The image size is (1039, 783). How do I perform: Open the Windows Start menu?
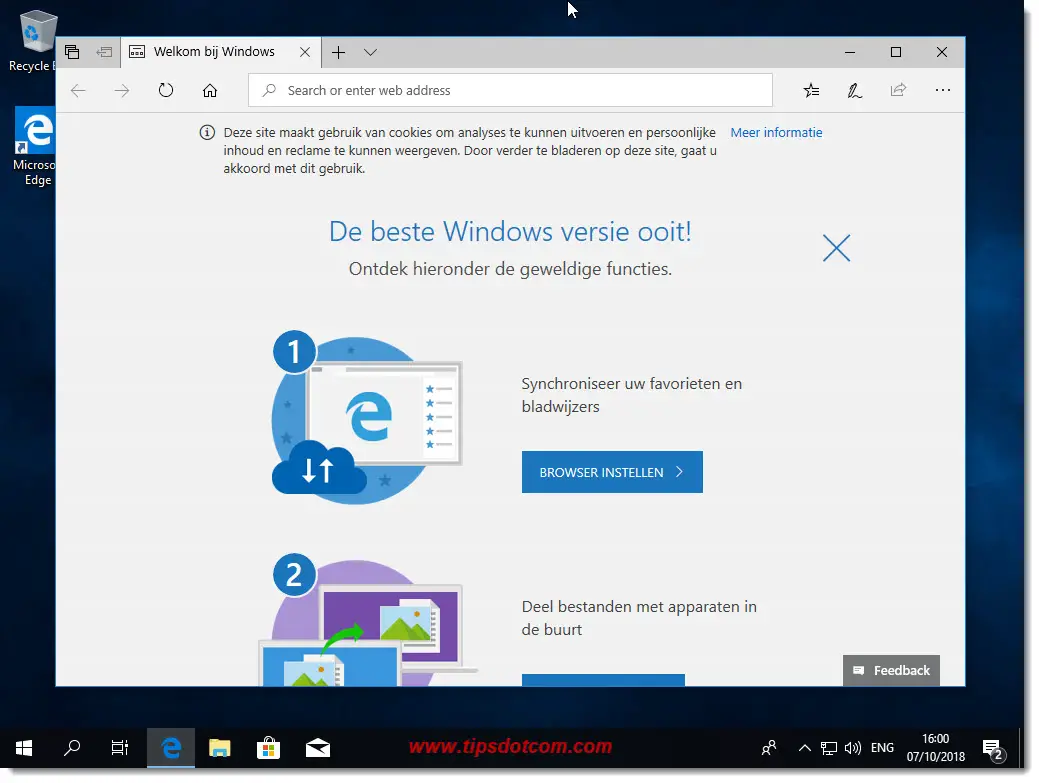click(x=24, y=749)
